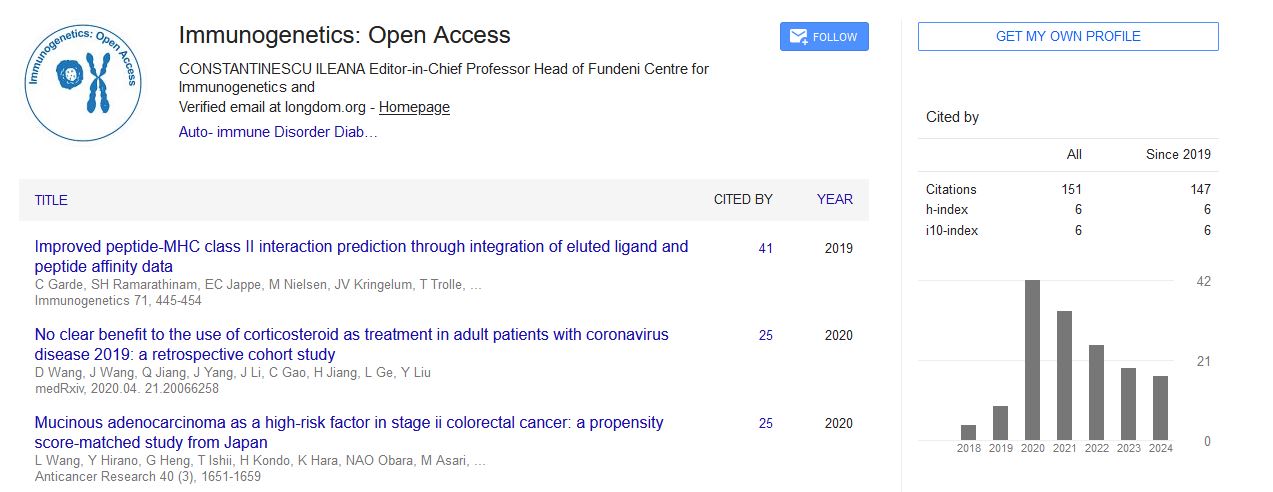Click the Immunogenetics journal logo thumbnail
Image resolution: width=1273 pixels, height=492 pixels.
click(x=82, y=81)
